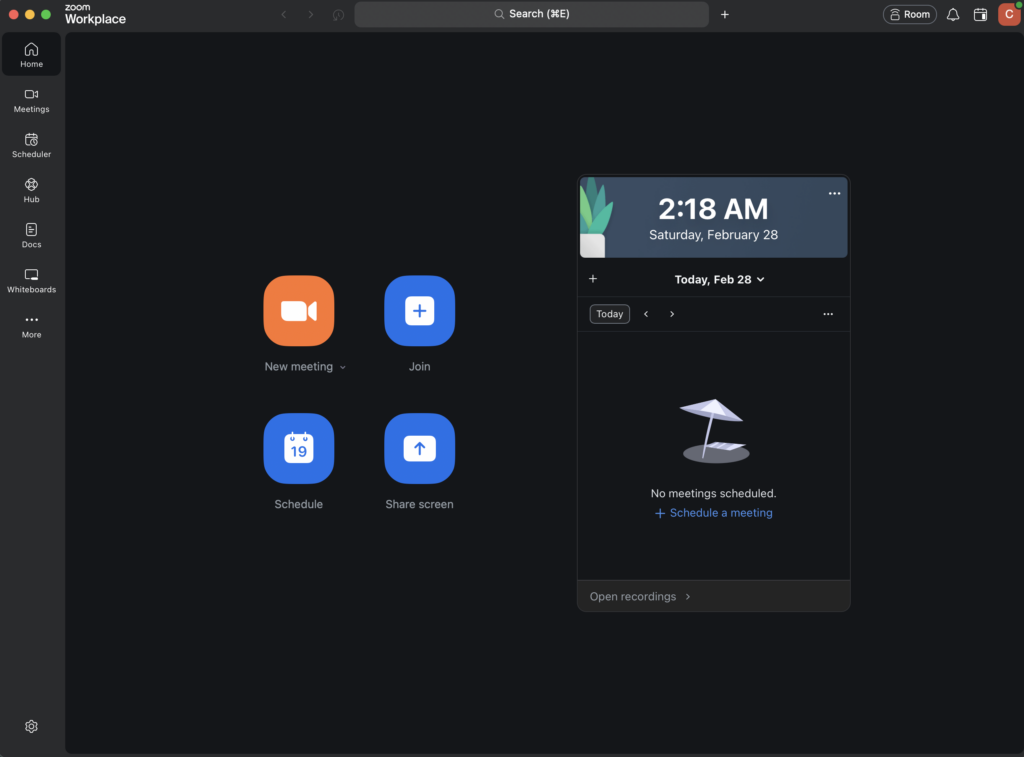The height and width of the screenshot is (757, 1024).
Task: Click the 'Schedule a meeting' link
Action: (x=713, y=512)
